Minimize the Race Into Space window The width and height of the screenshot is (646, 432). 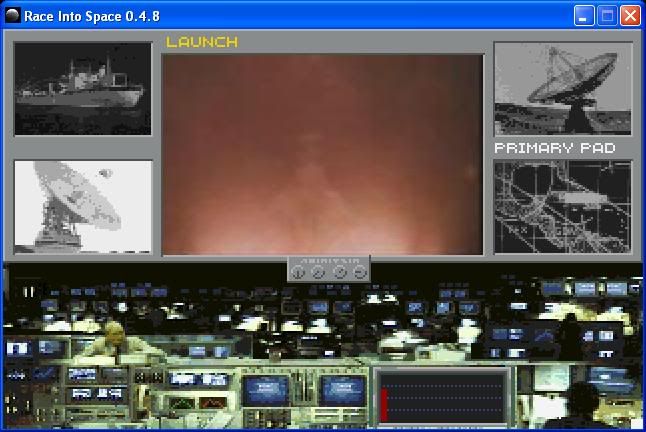(584, 16)
